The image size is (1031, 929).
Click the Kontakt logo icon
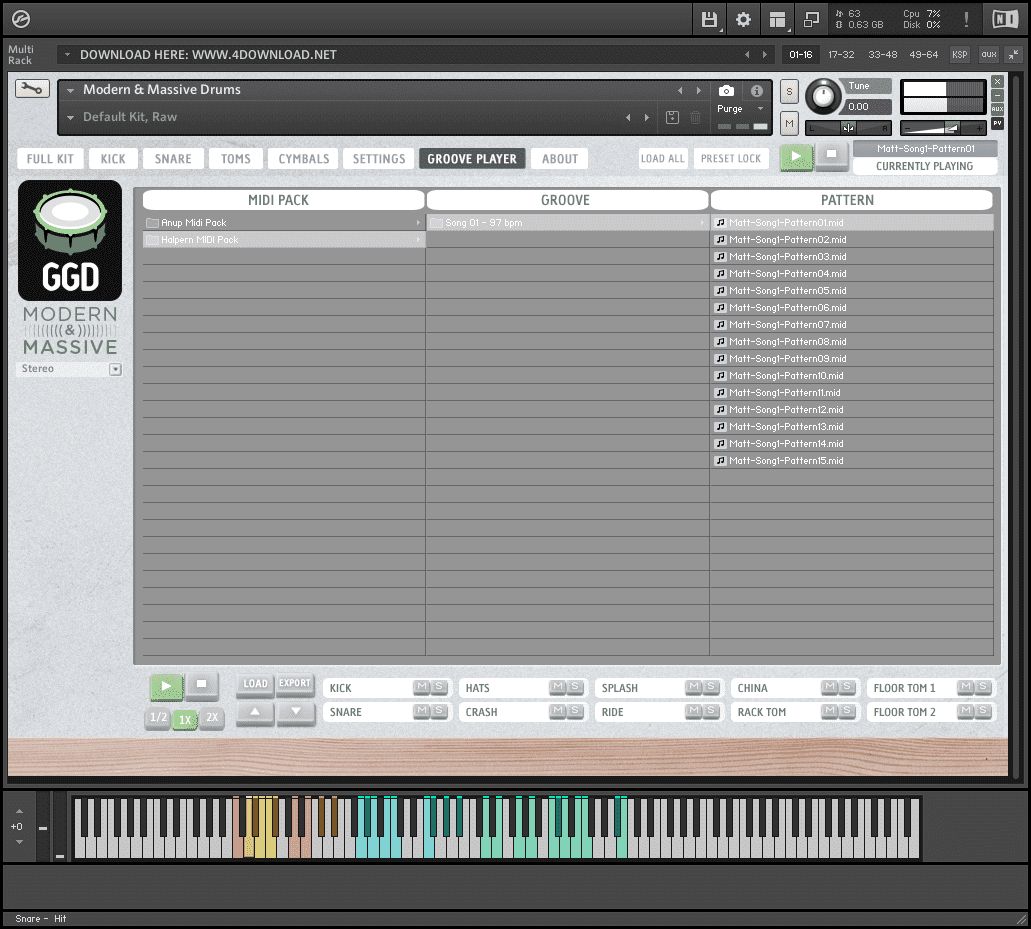(21, 20)
